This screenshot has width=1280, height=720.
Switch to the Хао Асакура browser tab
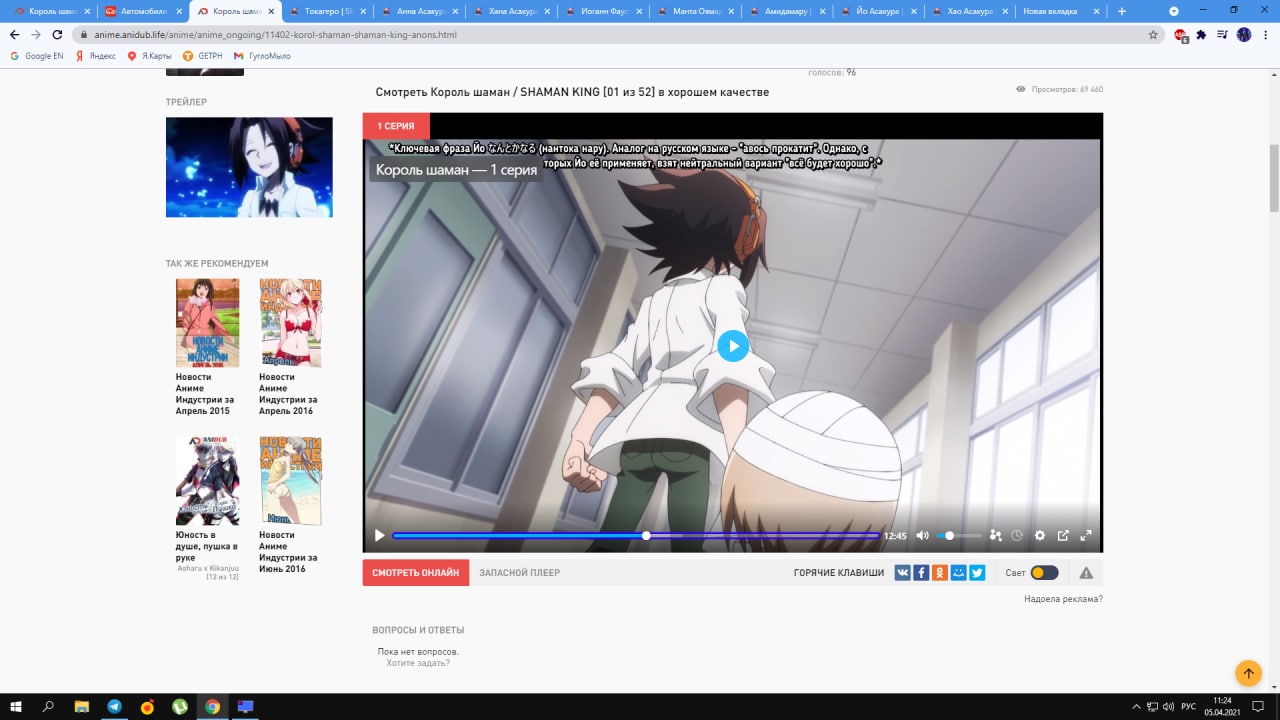[968, 11]
